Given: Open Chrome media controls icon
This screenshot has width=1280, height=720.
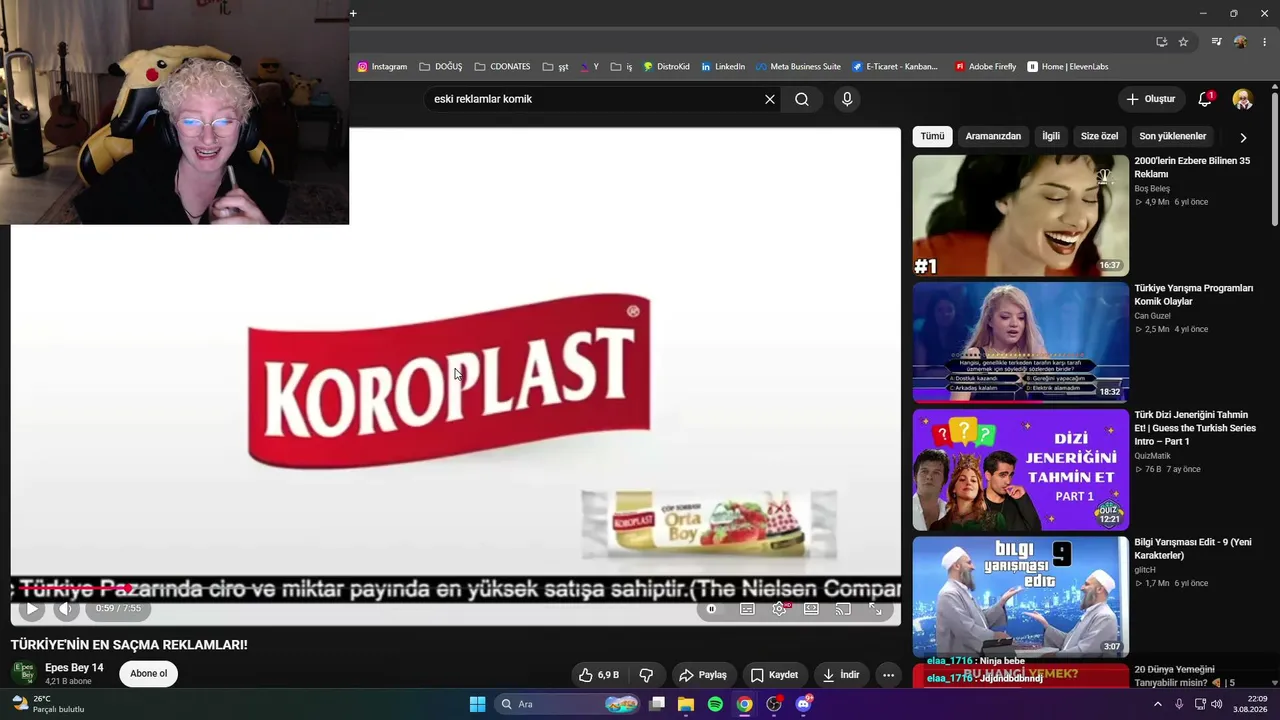Looking at the screenshot, I should tap(1216, 42).
